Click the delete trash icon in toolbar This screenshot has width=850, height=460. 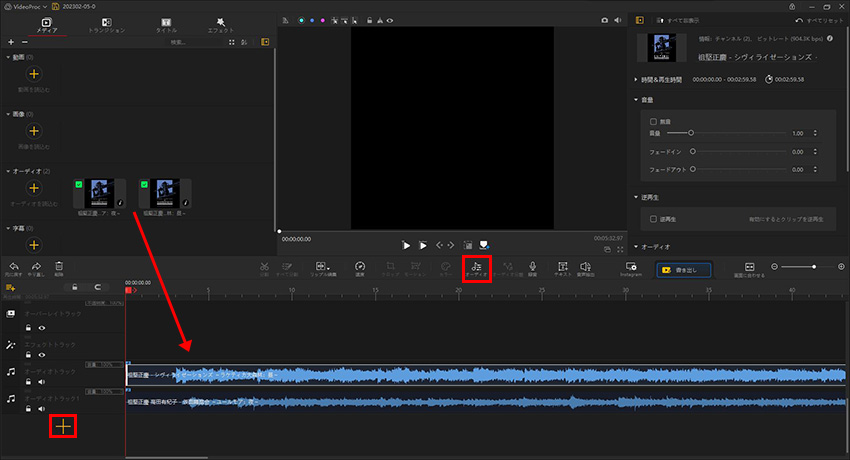tap(59, 267)
